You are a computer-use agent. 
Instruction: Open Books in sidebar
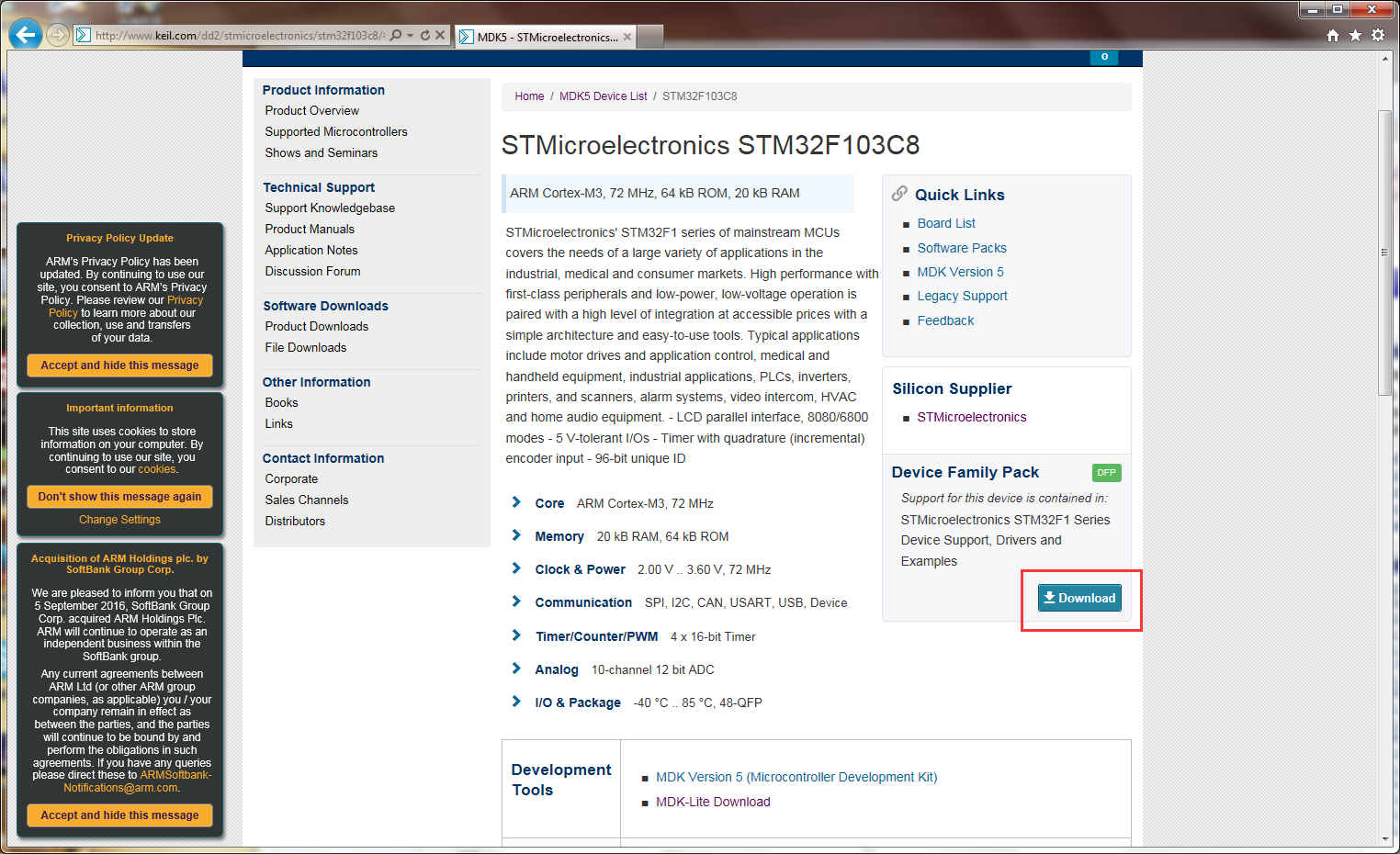pyautogui.click(x=281, y=402)
